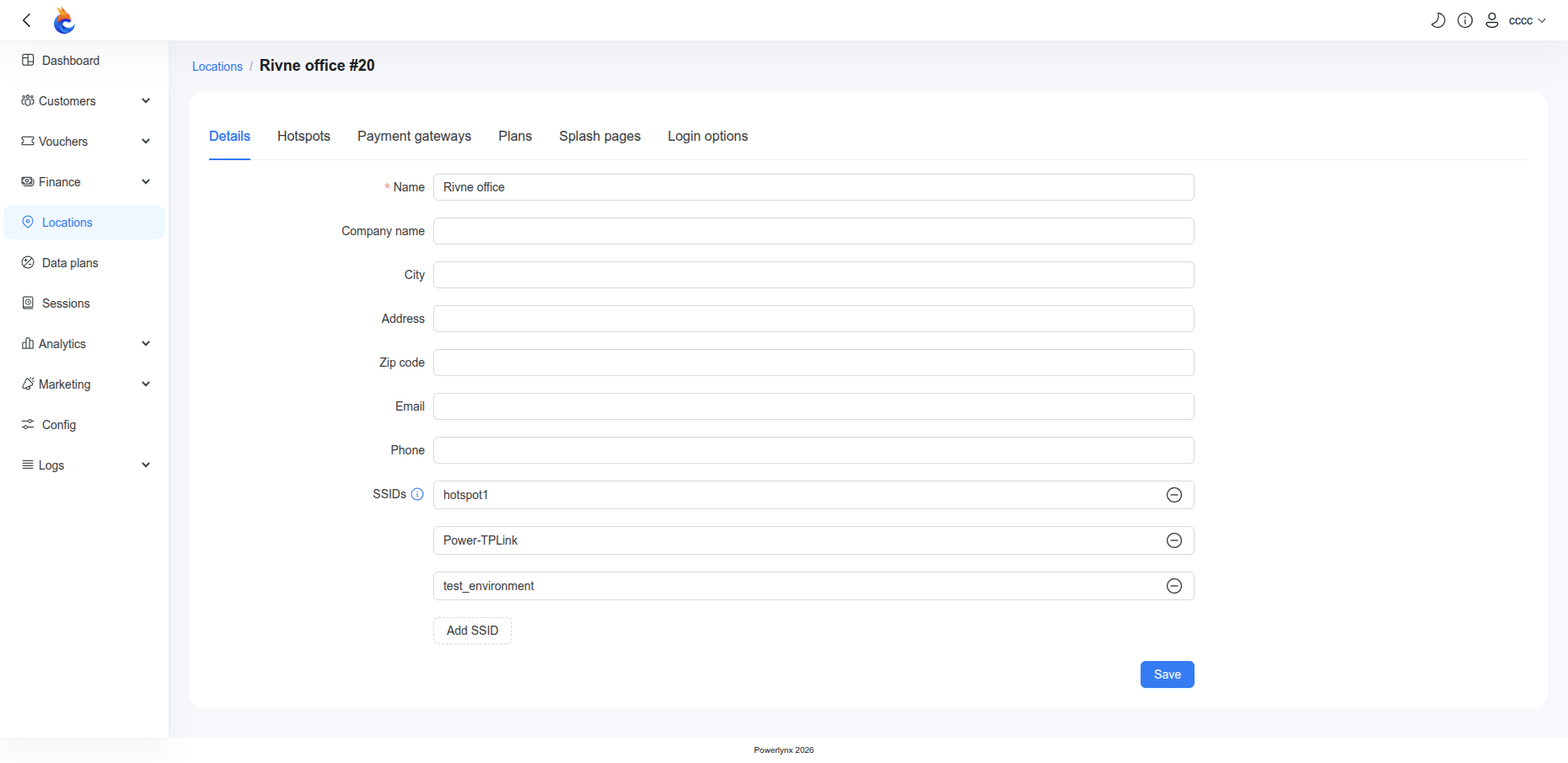Toggle dark mode moon icon
1568x763 pixels.
[1438, 20]
